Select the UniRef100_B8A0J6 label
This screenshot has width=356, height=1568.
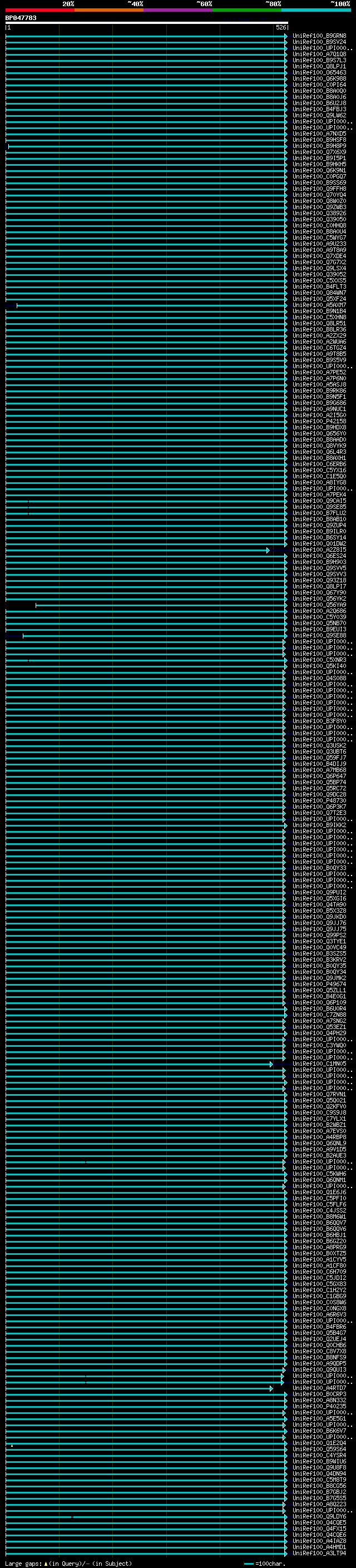[319, 97]
